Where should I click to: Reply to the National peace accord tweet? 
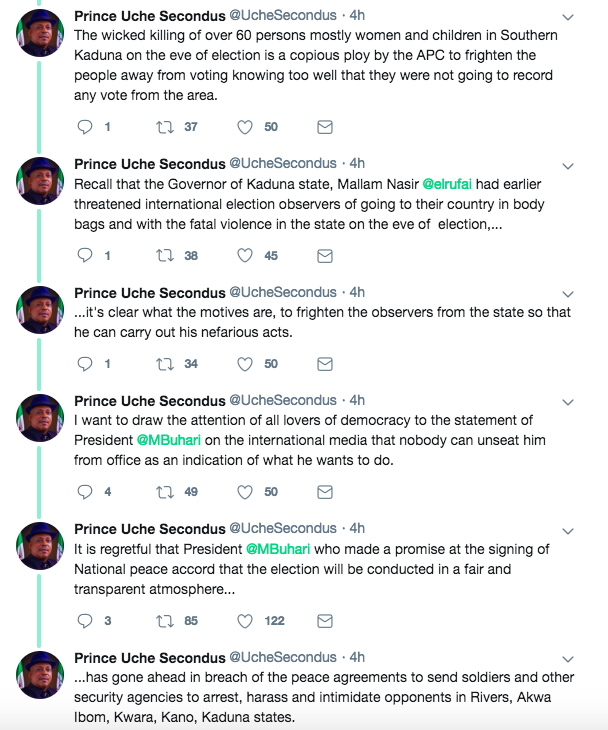point(85,620)
